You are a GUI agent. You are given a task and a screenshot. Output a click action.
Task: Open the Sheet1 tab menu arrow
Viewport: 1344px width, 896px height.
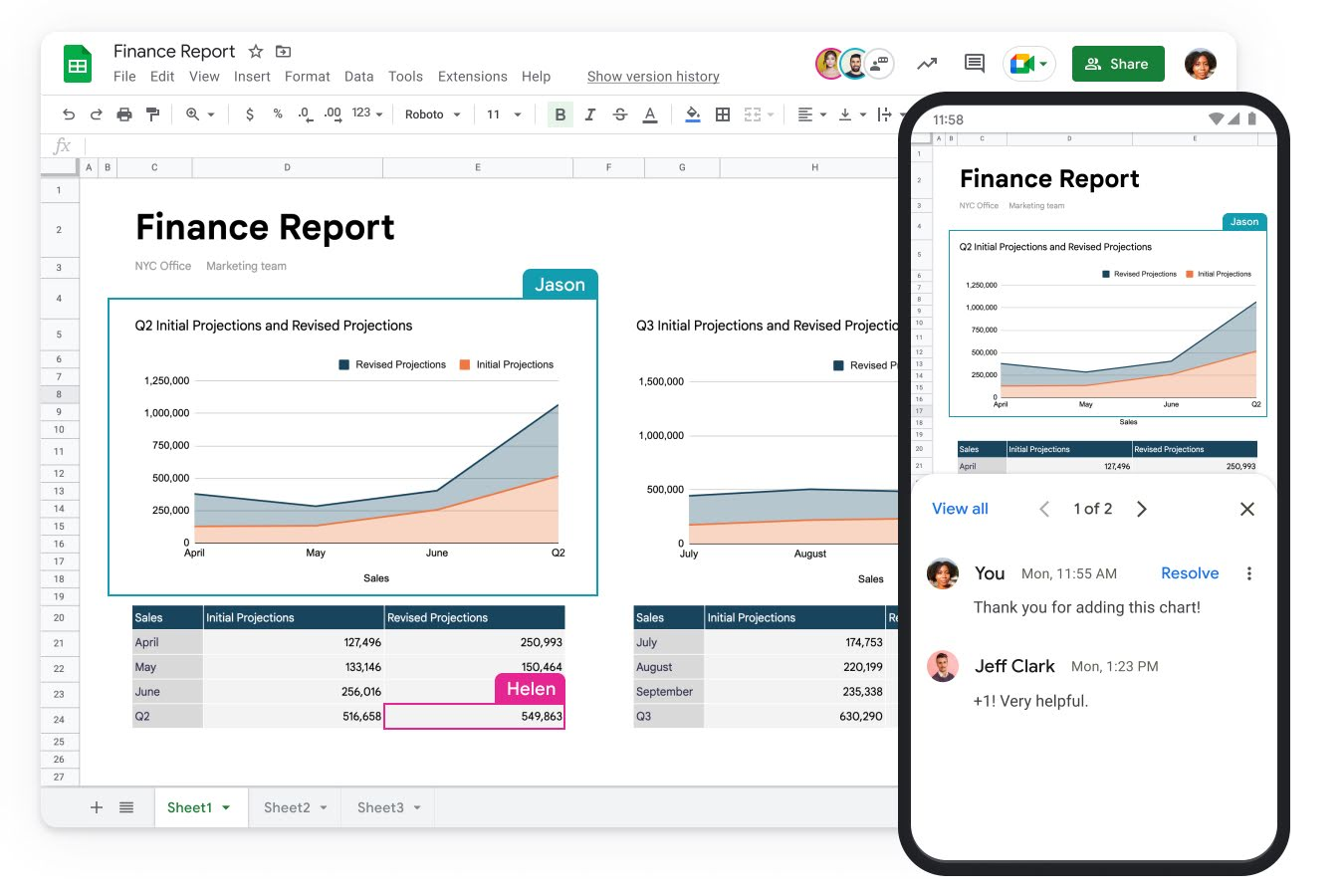pyautogui.click(x=225, y=807)
